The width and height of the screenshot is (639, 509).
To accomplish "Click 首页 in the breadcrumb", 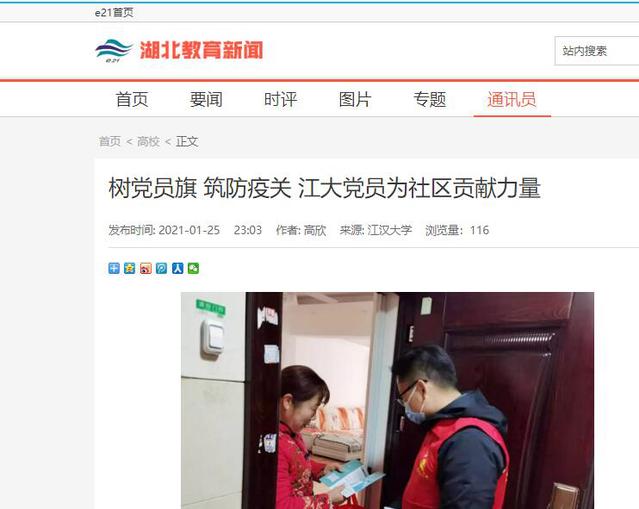I will (110, 141).
